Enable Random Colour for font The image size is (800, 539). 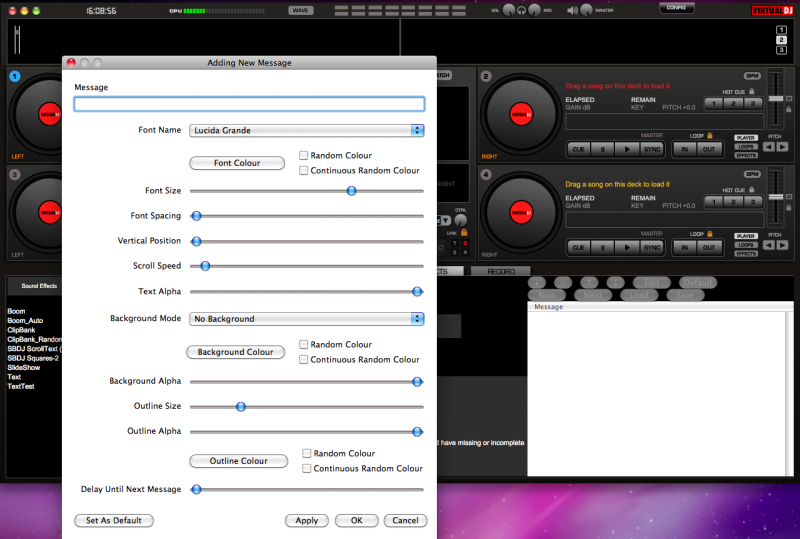(x=304, y=156)
